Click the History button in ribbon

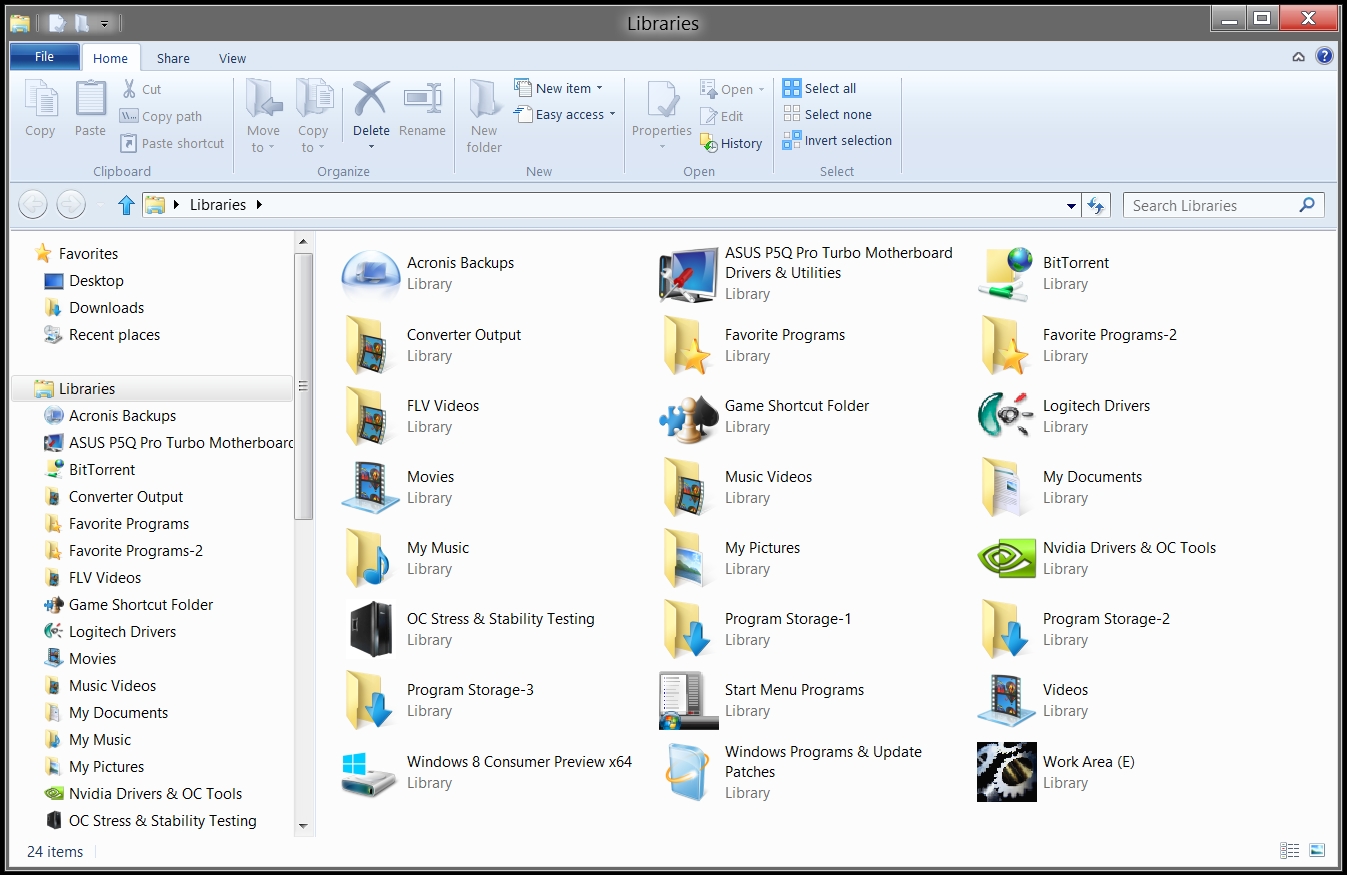732,143
